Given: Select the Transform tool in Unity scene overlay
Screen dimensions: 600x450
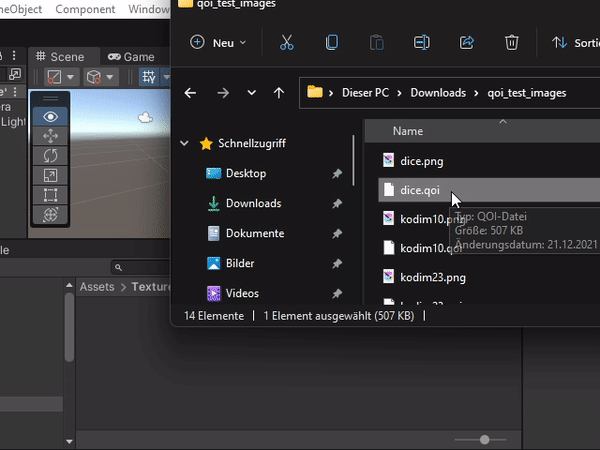Looking at the screenshot, I should point(50,214).
